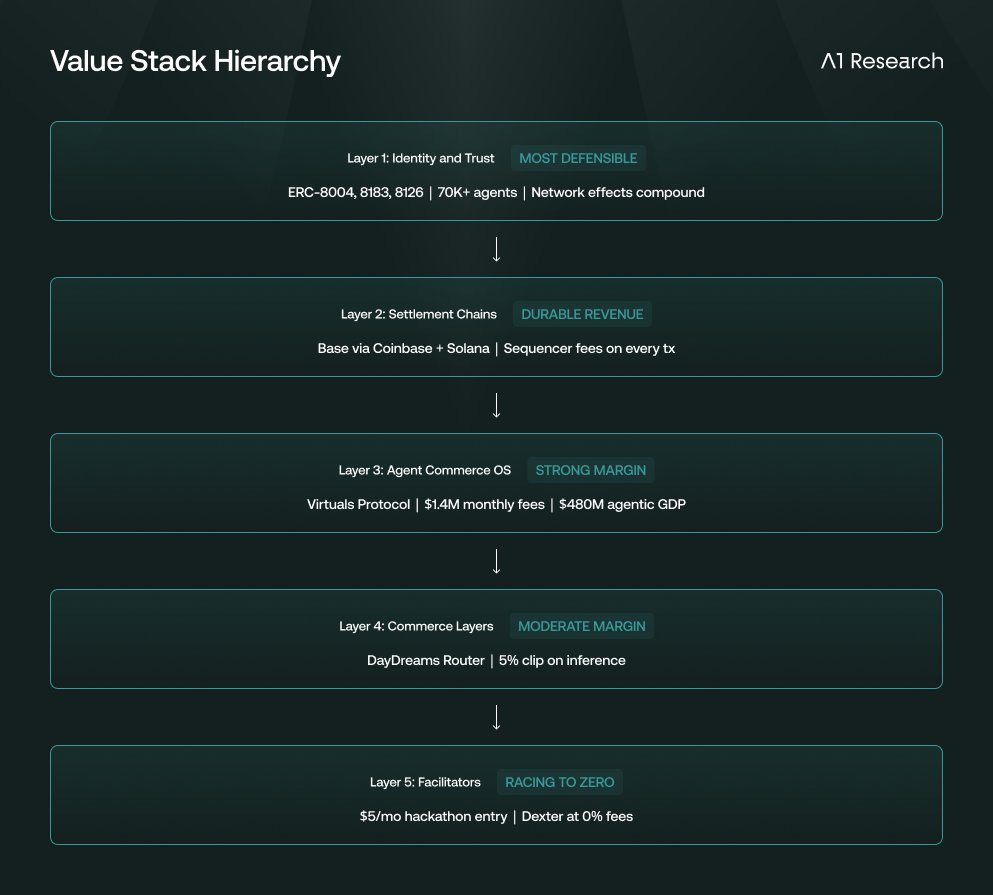993x895 pixels.
Task: Select '$1.4M monthly fees' text
Action: [484, 504]
